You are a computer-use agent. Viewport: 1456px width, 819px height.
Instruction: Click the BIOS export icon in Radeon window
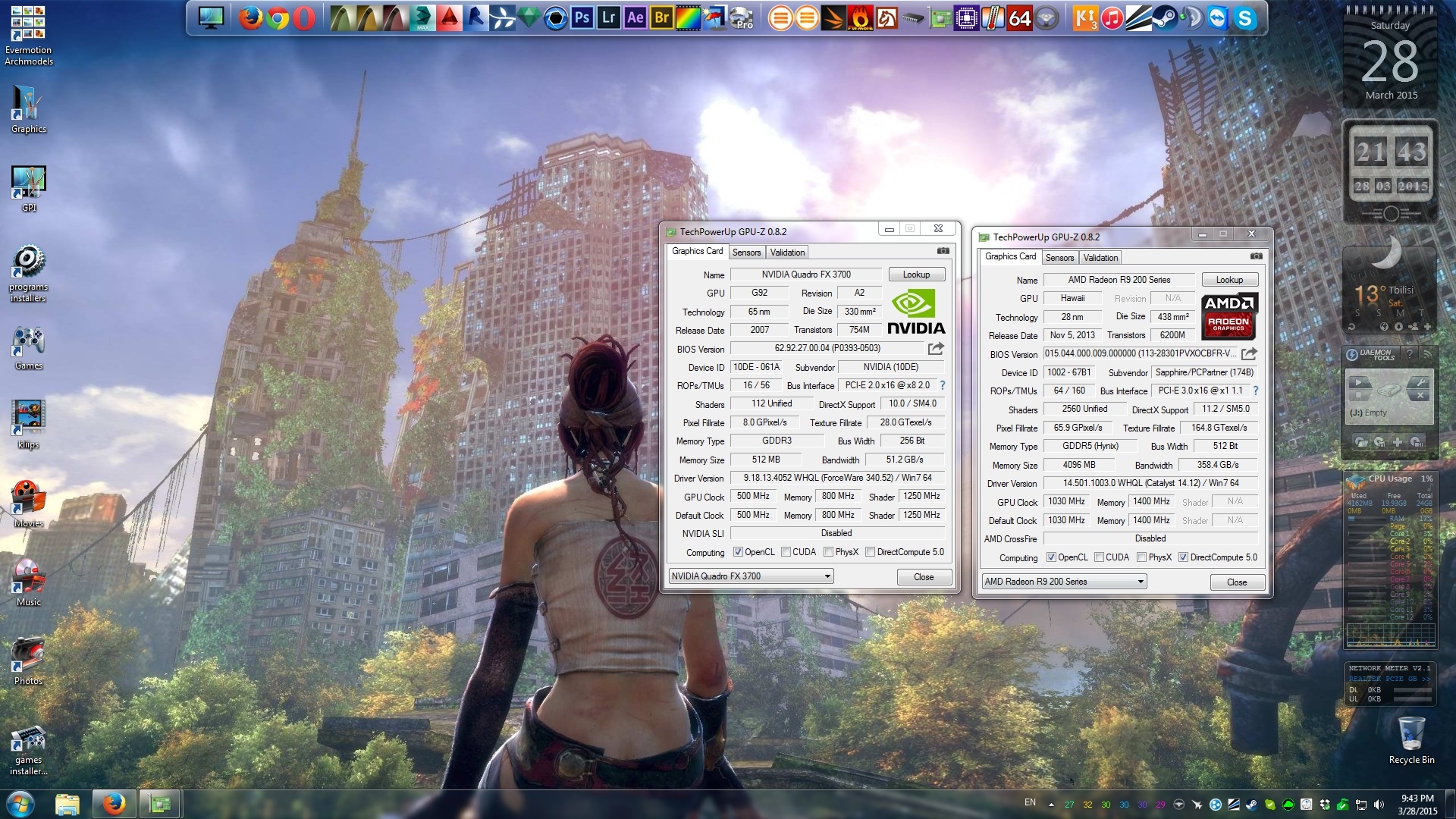tap(1250, 354)
